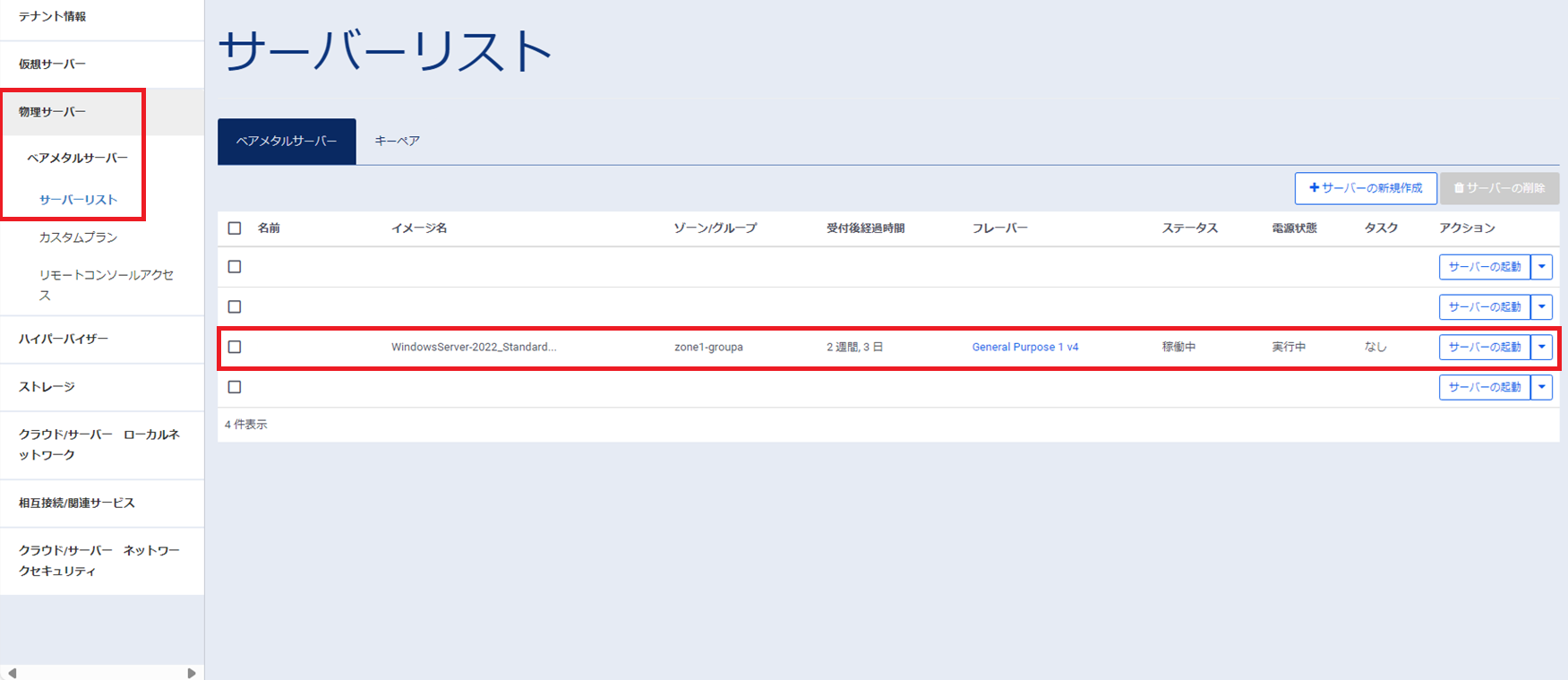
Task: Click the zone1-groupa cell
Action: point(708,347)
